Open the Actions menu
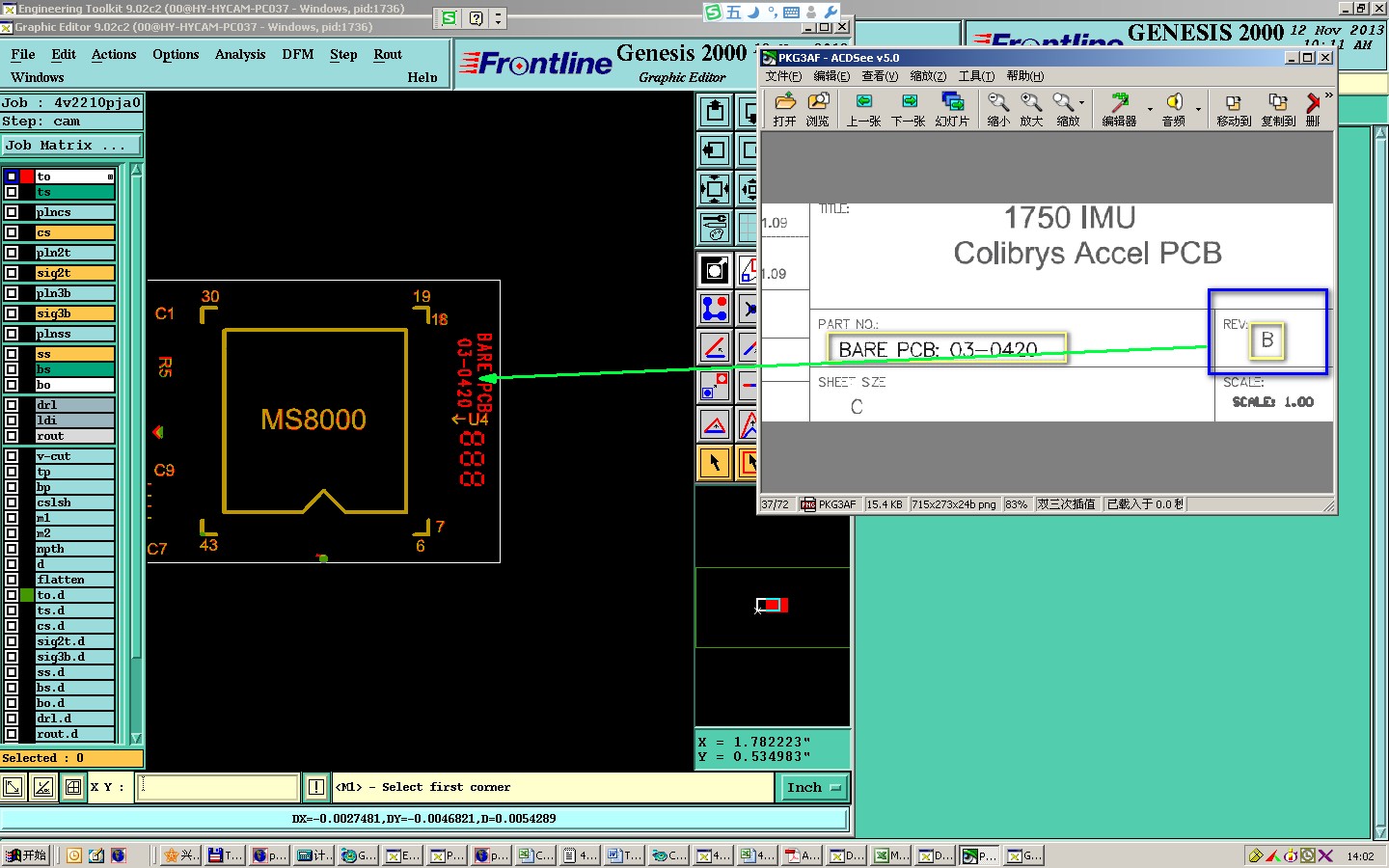Screen dimensions: 1389x868 (114, 55)
